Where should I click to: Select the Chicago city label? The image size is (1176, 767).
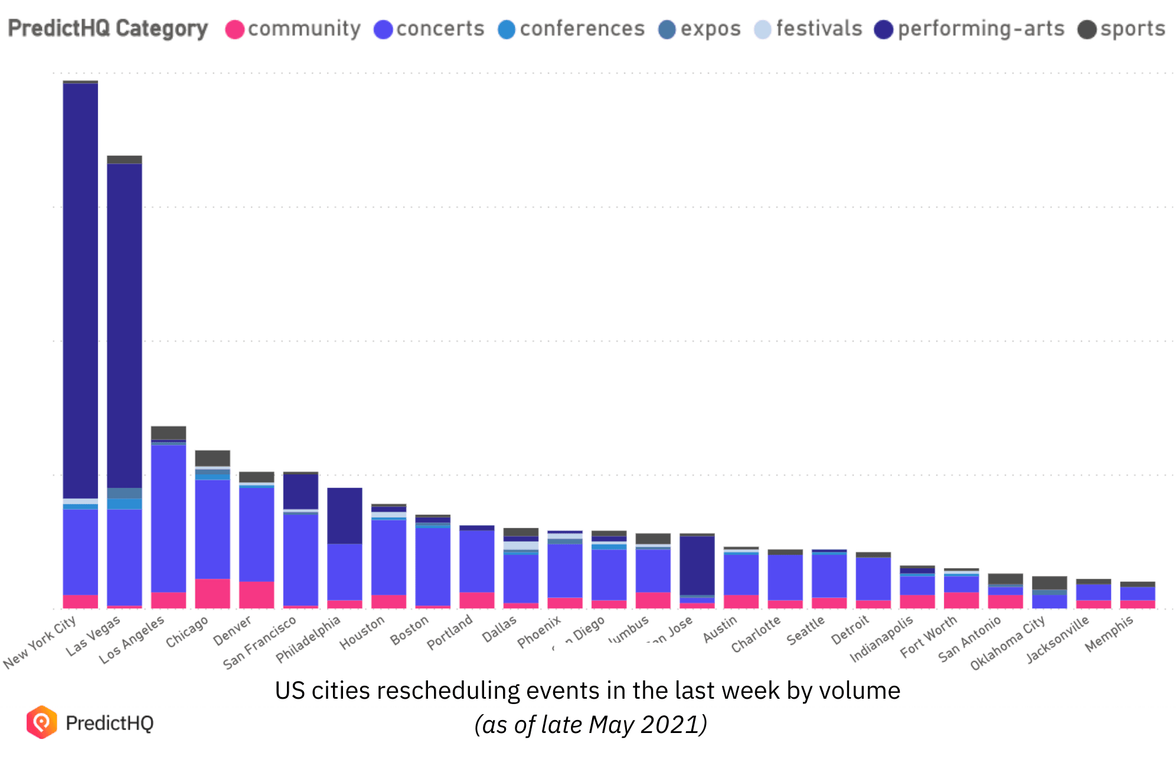(184, 632)
